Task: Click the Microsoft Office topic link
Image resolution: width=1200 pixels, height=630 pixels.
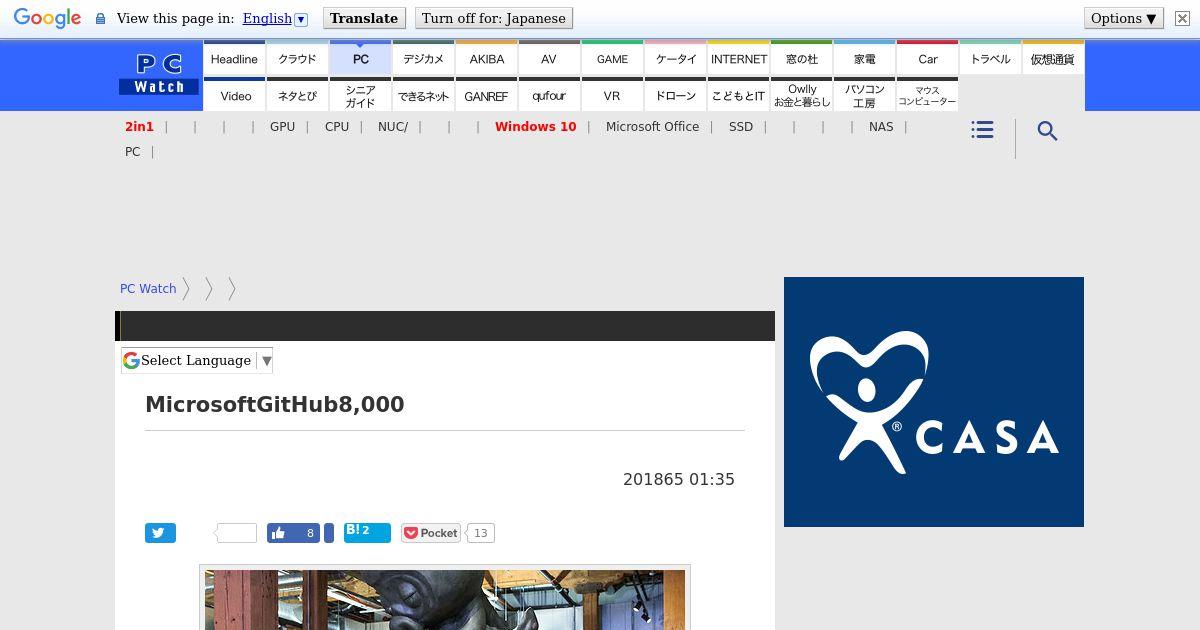Action: [652, 127]
